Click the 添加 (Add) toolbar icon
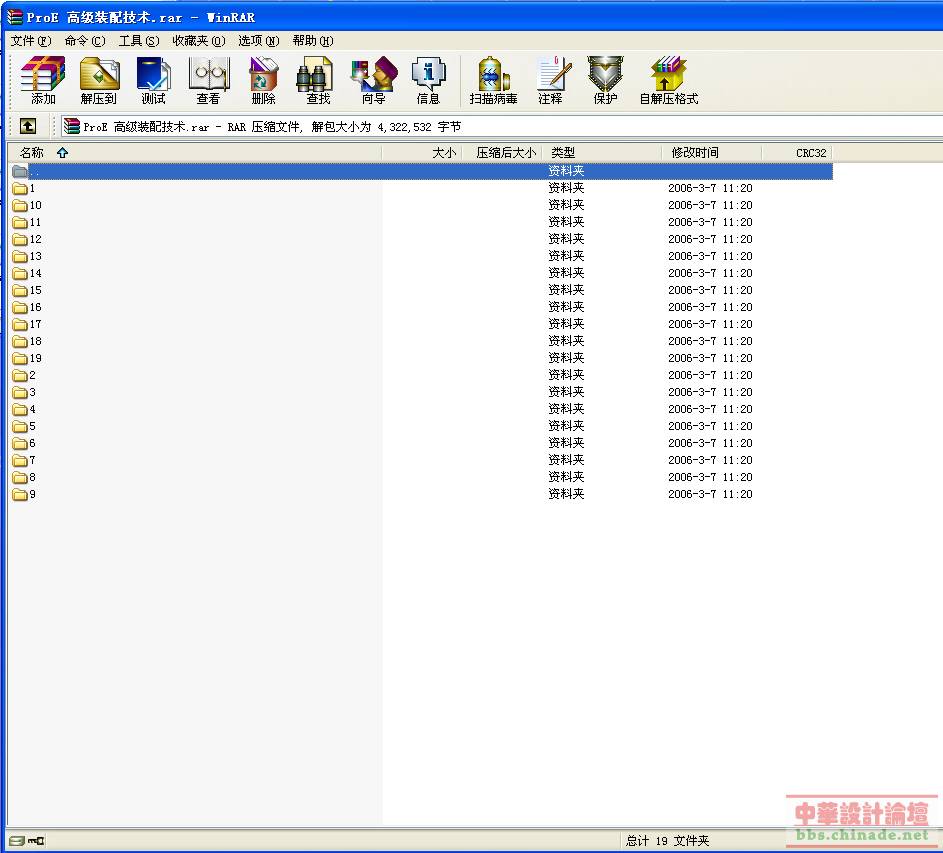This screenshot has width=943, height=853. click(x=43, y=80)
